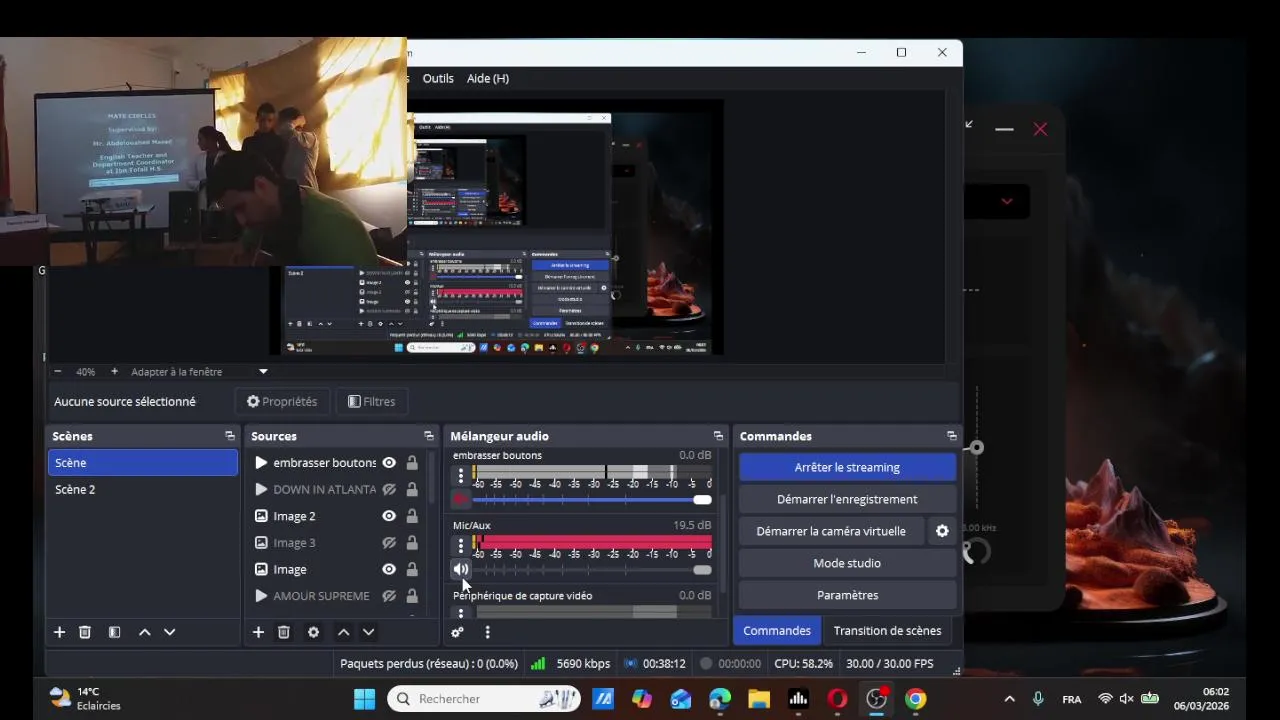This screenshot has height=720, width=1280.
Task: Open Mic/Aux audio options dots
Action: point(461,546)
